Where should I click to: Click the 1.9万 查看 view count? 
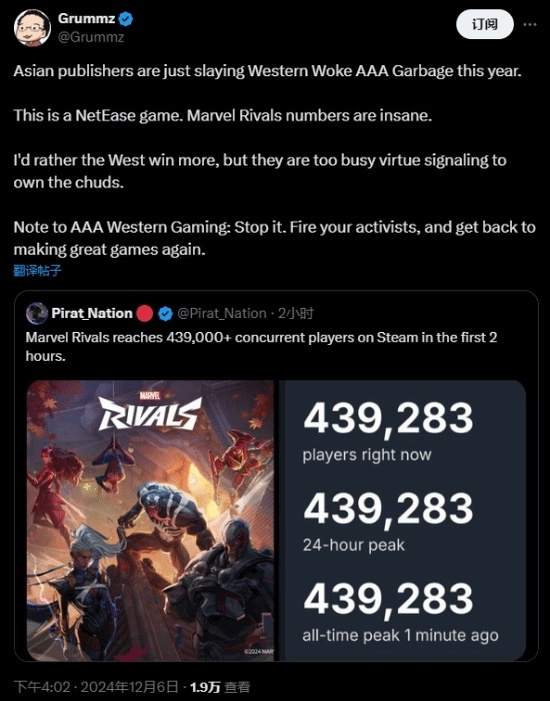point(220,687)
